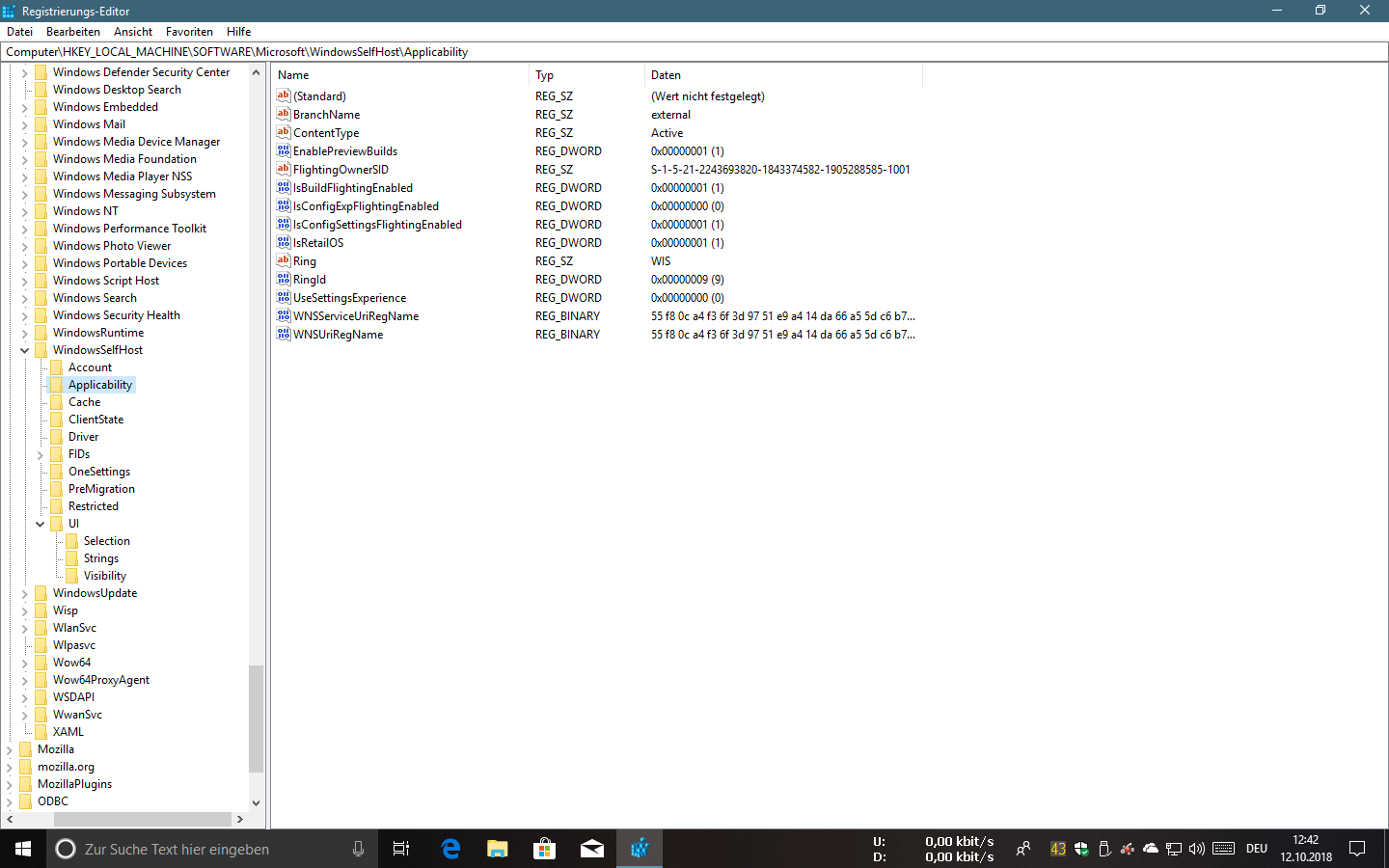Image resolution: width=1389 pixels, height=868 pixels.
Task: Expand the Wow64 key
Action: coord(24,663)
